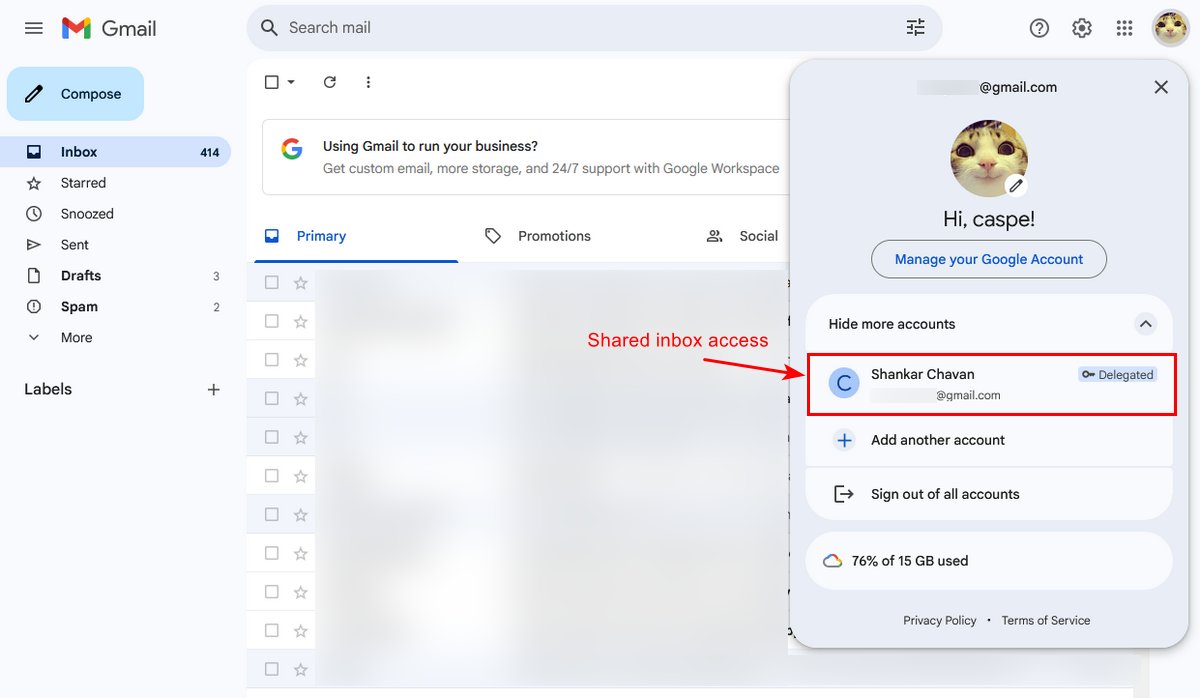Close the account panel
This screenshot has height=698, width=1200.
click(x=1161, y=87)
